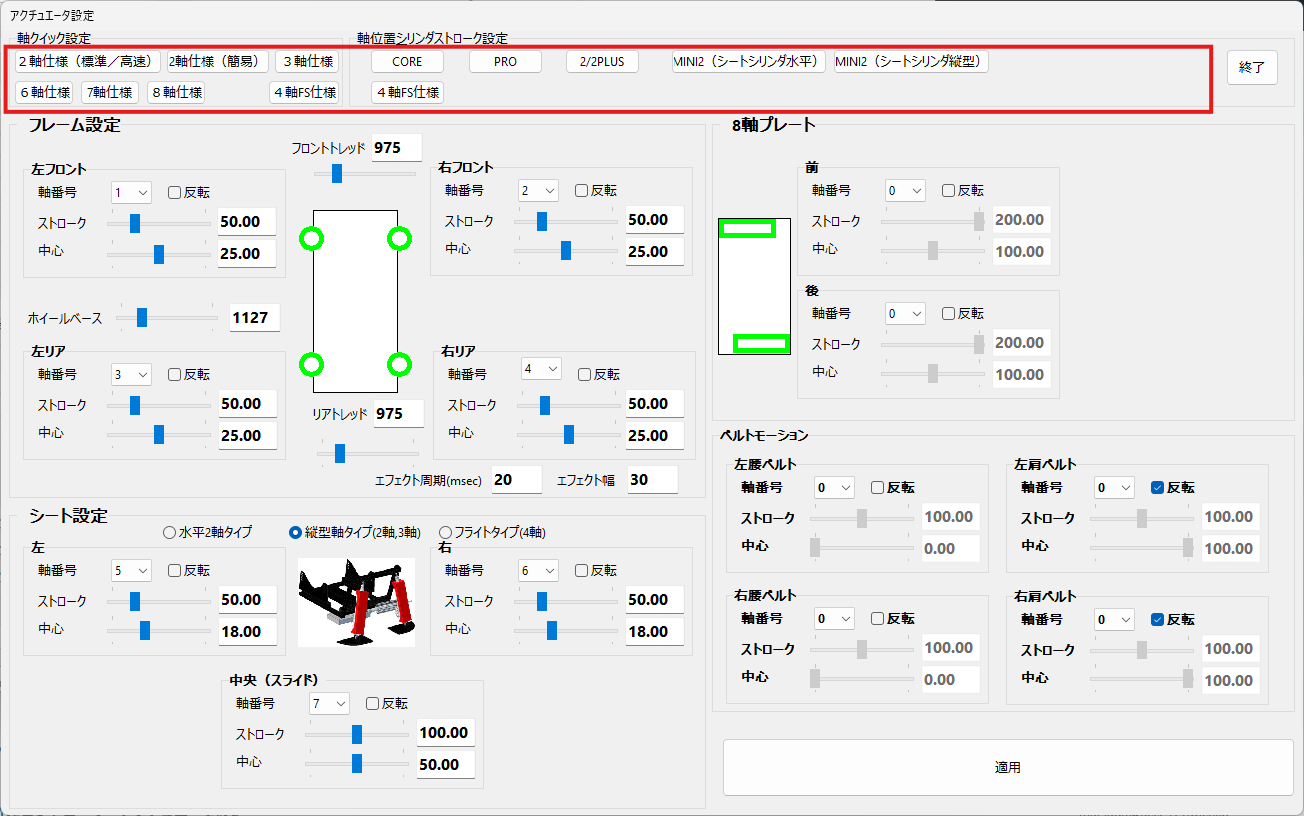
Task: Click the rear green plate rectangle
Action: pyautogui.click(x=761, y=344)
